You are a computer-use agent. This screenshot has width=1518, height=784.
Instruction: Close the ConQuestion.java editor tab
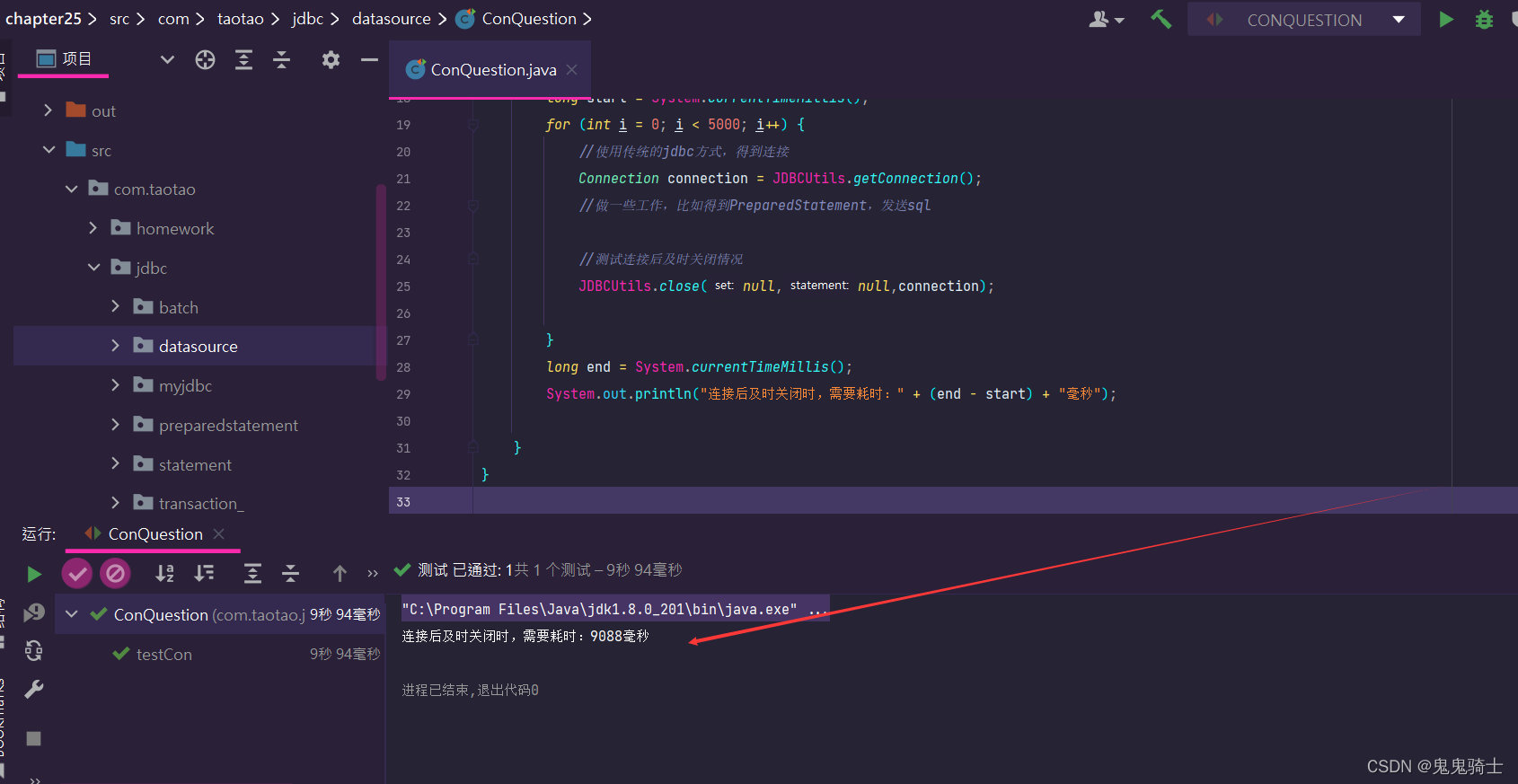[x=572, y=69]
